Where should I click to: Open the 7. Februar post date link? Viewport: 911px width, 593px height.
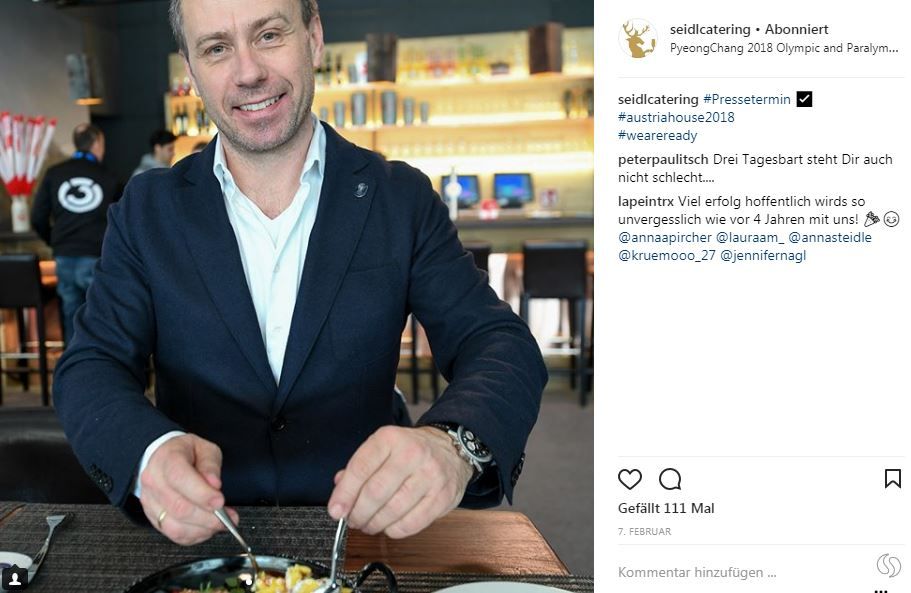pyautogui.click(x=644, y=531)
